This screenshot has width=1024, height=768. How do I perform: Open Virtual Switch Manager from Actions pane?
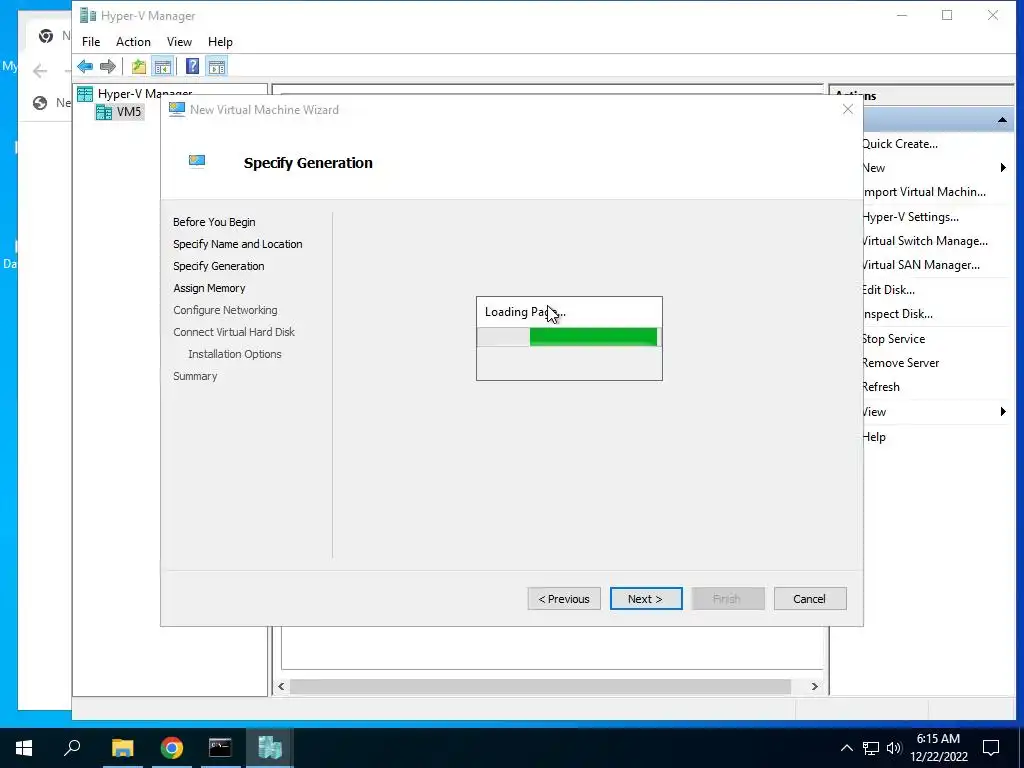coord(925,241)
